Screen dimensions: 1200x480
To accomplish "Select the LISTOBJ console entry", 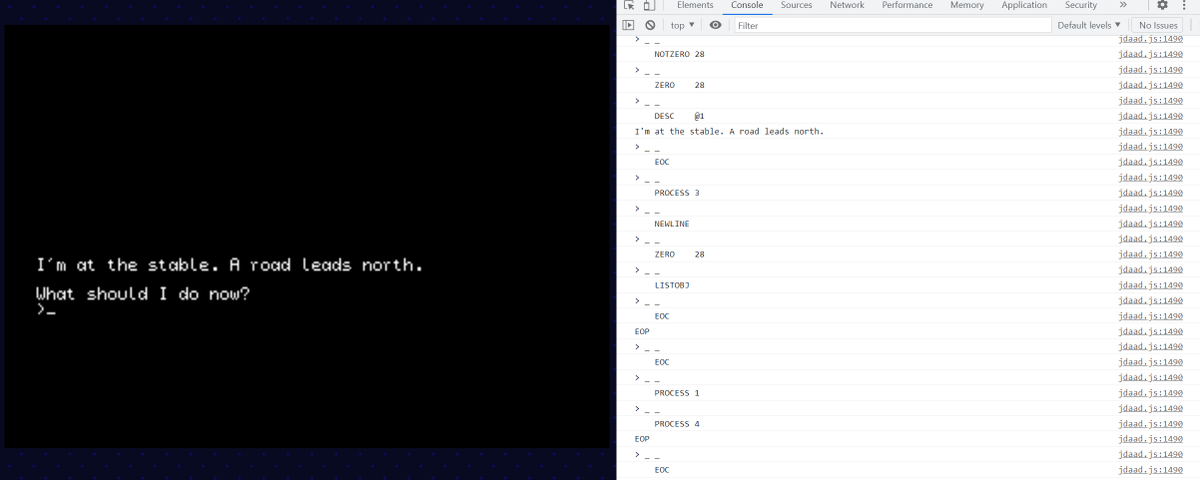I will (x=672, y=285).
